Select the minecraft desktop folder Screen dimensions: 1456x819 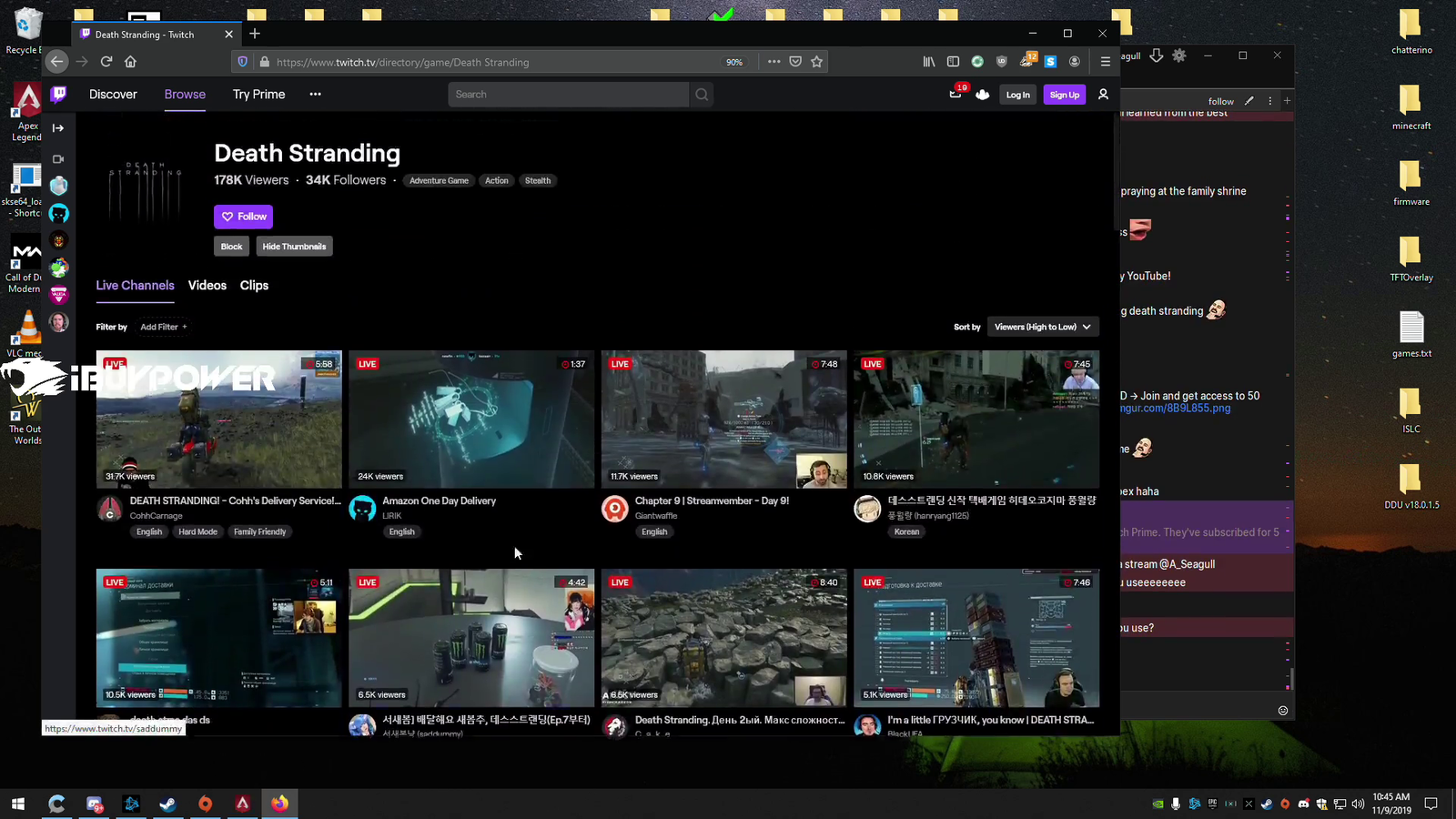click(x=1411, y=107)
